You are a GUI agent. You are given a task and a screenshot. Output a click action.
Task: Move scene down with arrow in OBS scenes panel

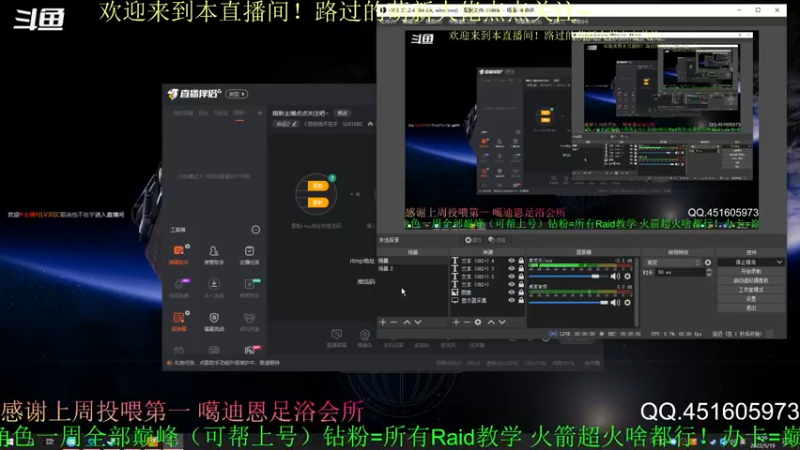[x=418, y=322]
